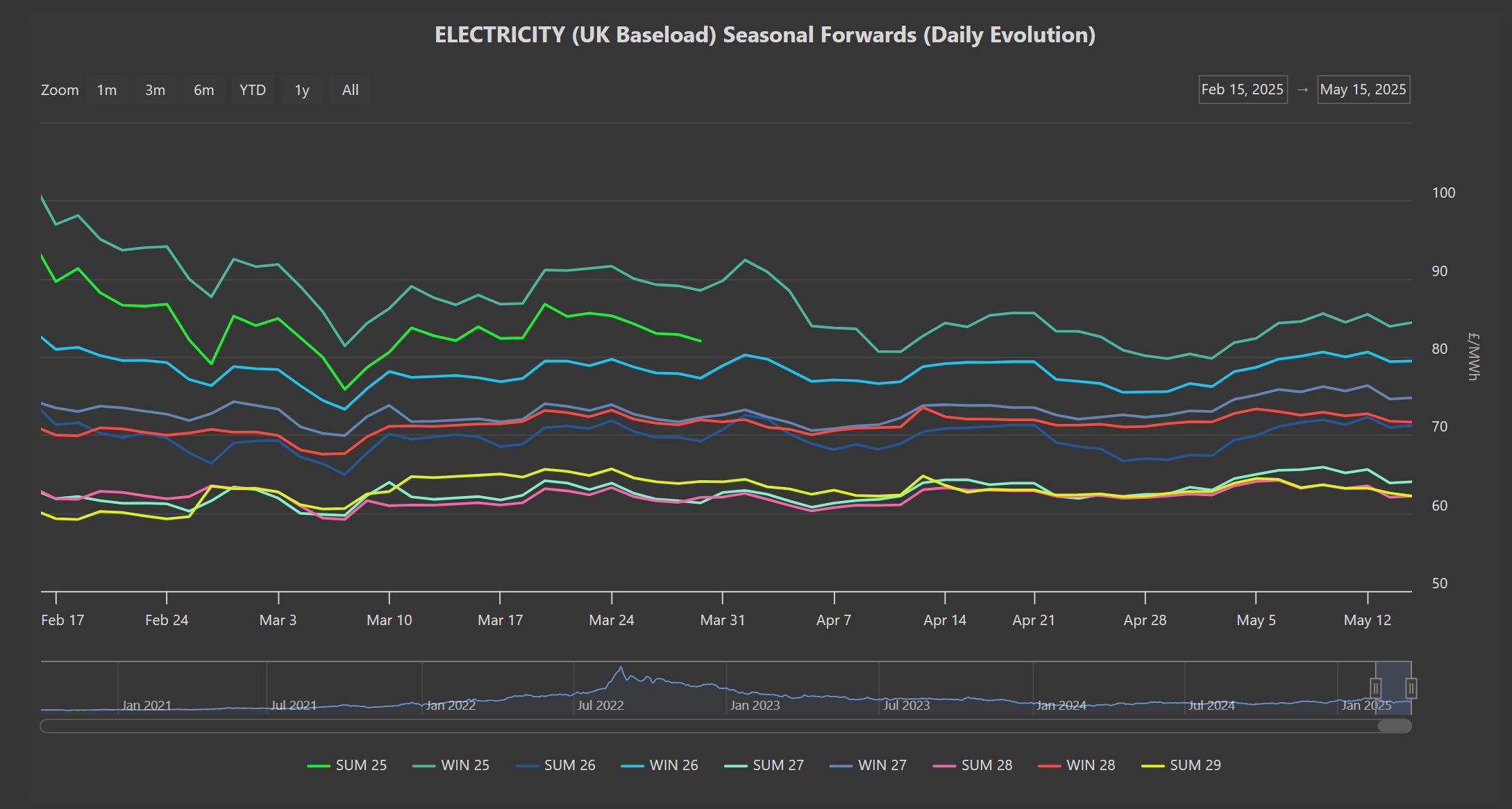Screen dimensions: 1512x809
Task: Click the chart title text
Action: coord(765,35)
